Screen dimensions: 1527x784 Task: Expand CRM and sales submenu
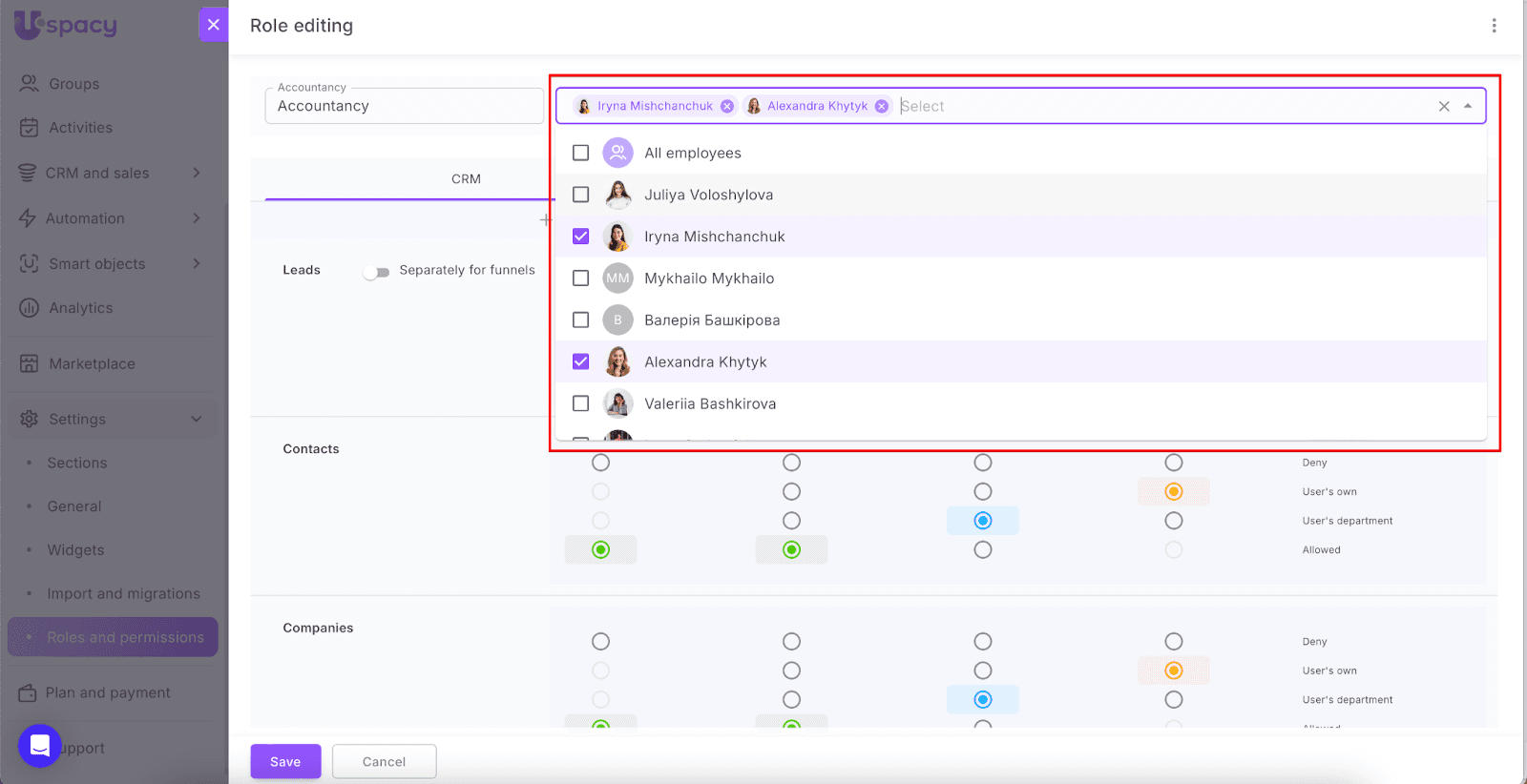[197, 173]
